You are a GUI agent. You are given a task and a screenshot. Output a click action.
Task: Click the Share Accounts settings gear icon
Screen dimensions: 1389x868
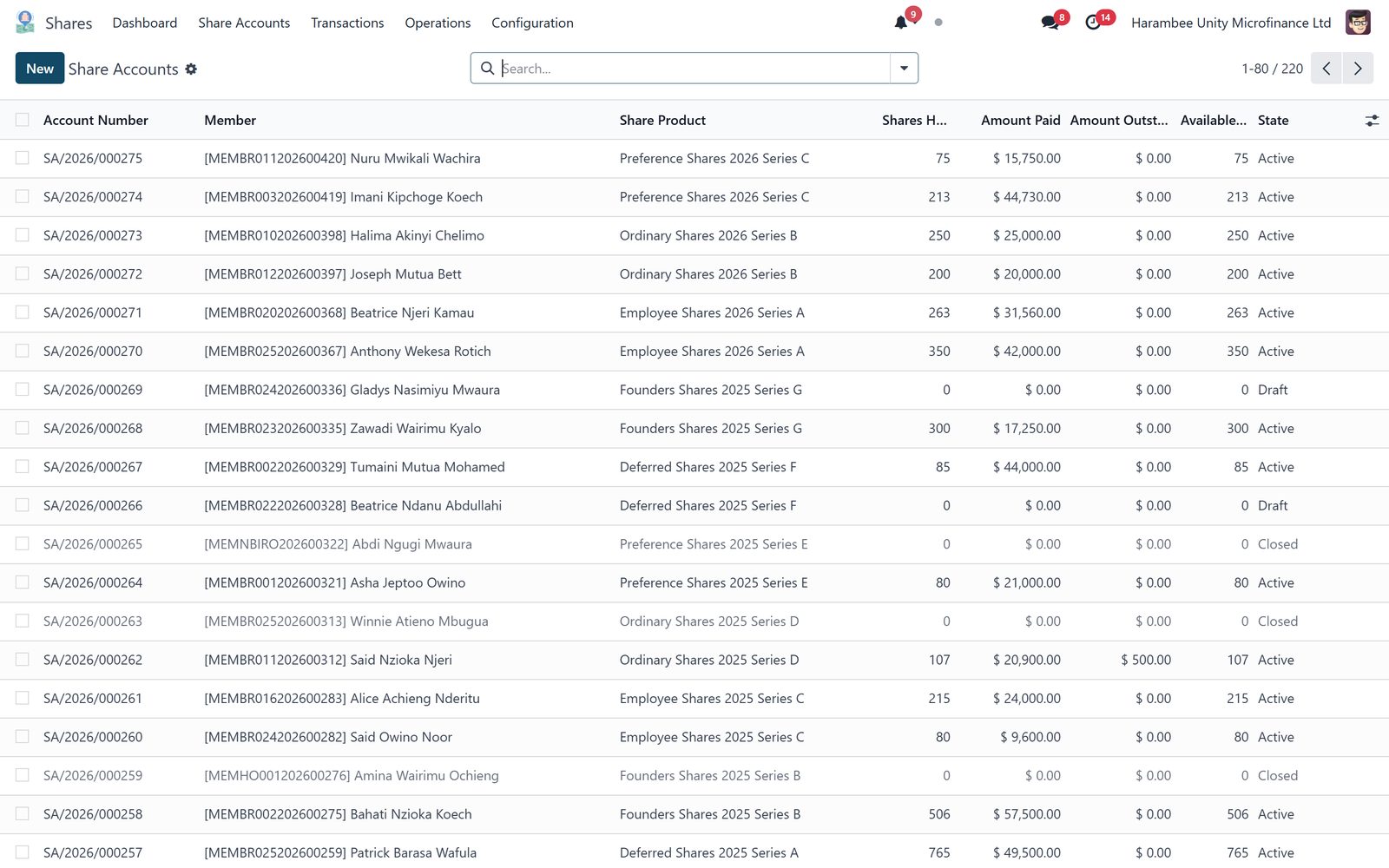coord(191,69)
